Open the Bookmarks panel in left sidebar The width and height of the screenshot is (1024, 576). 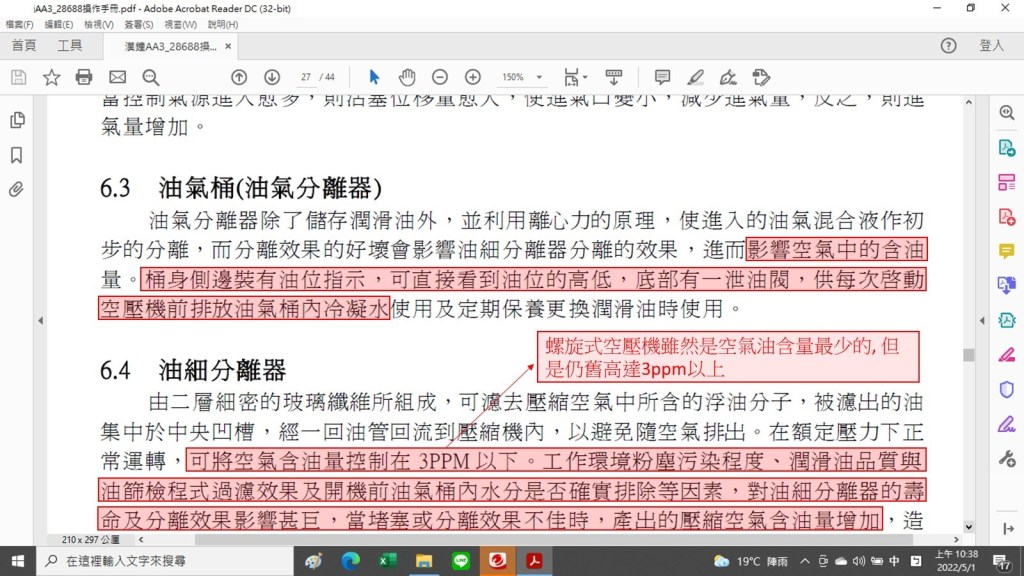[x=17, y=155]
